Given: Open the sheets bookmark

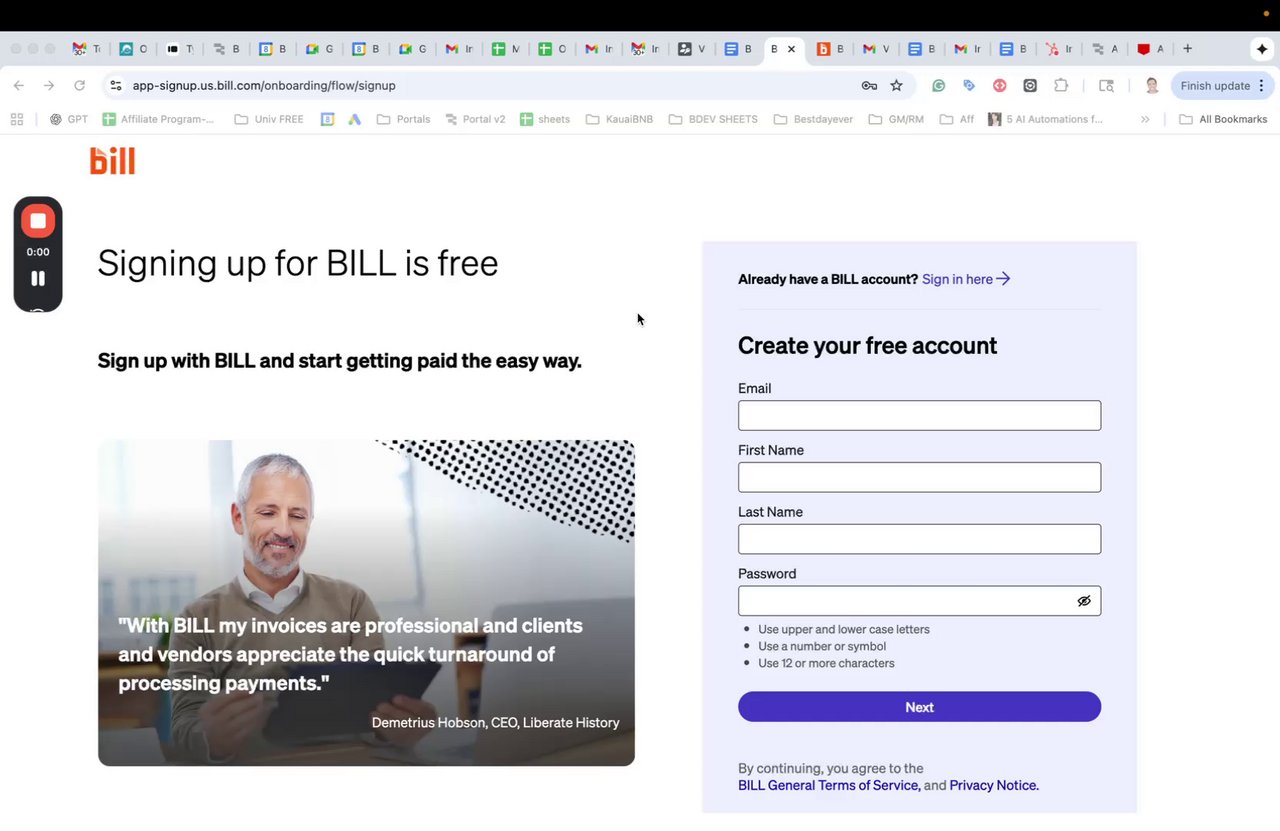Looking at the screenshot, I should point(545,119).
